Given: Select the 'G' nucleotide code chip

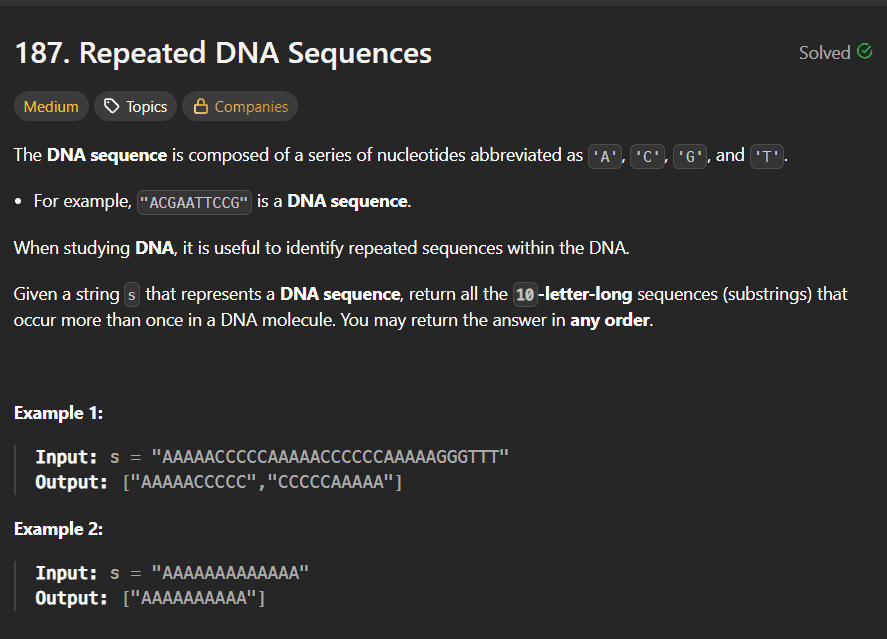Looking at the screenshot, I should pyautogui.click(x=690, y=156).
